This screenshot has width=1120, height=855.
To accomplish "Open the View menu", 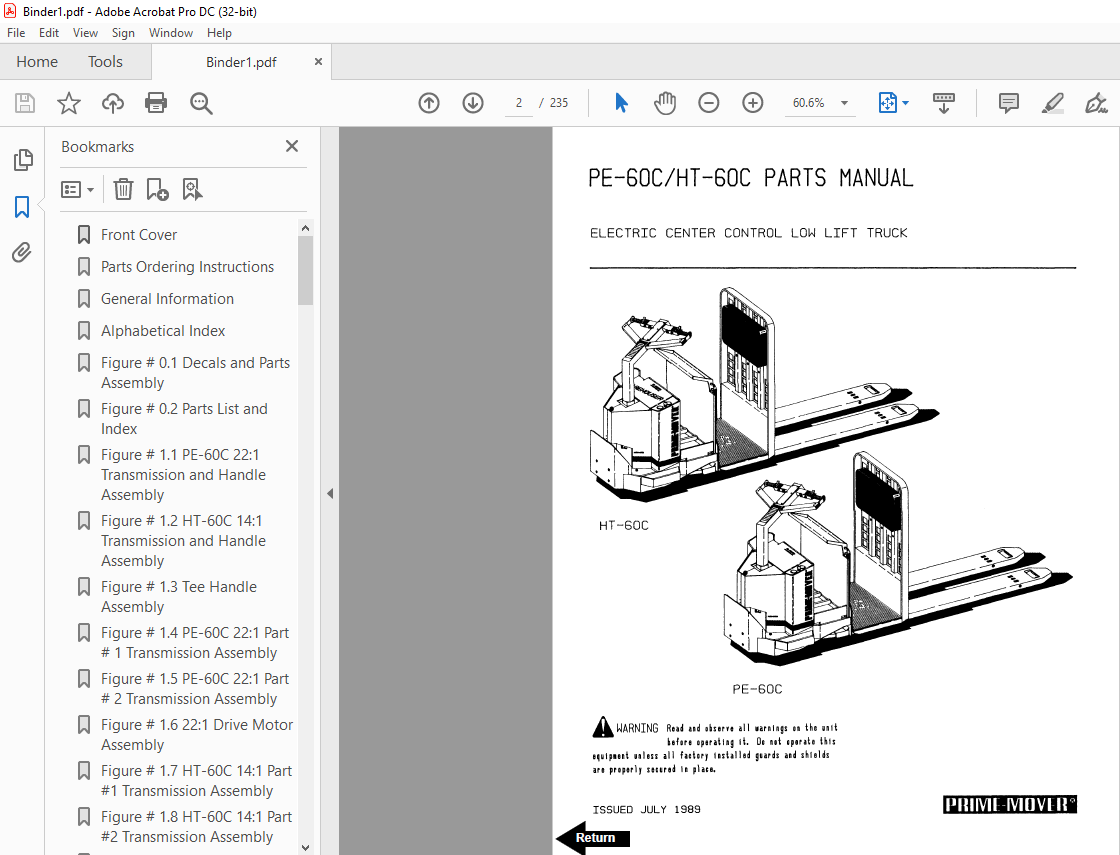I will (85, 33).
